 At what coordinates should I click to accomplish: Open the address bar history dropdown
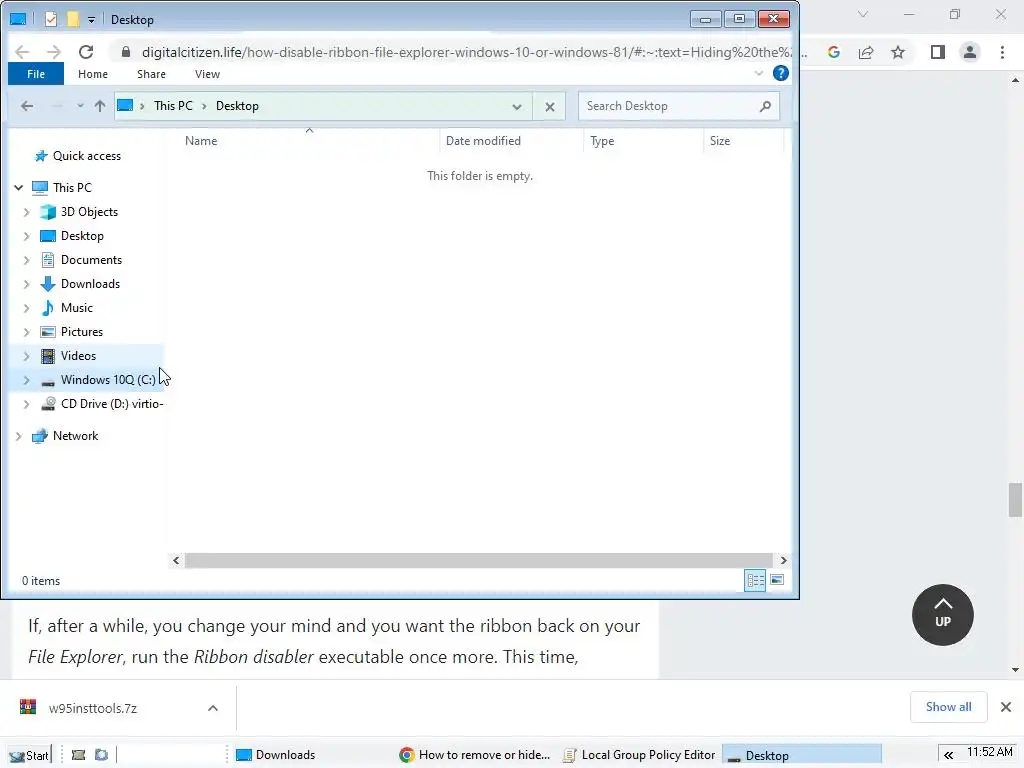click(x=517, y=106)
